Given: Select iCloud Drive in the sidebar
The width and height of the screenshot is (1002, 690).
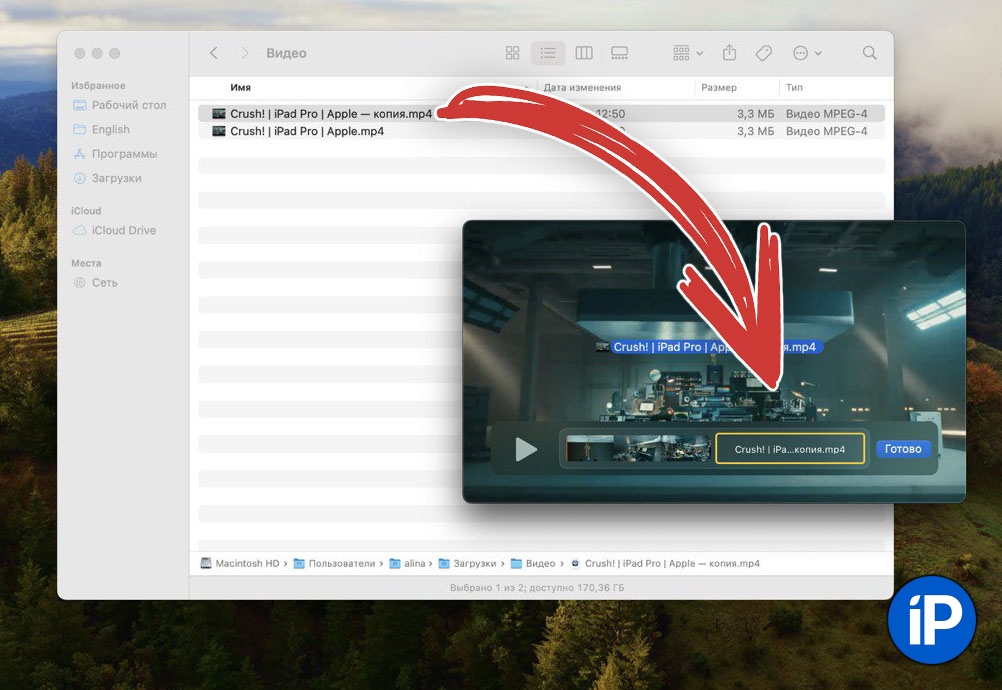Looking at the screenshot, I should tap(123, 230).
